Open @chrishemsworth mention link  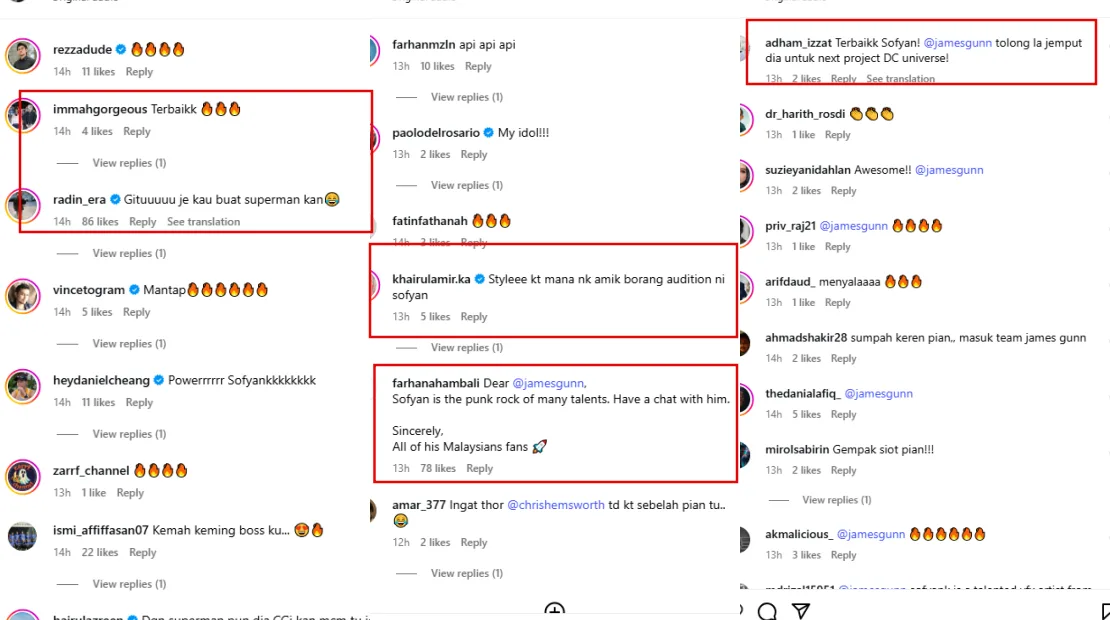(x=556, y=505)
